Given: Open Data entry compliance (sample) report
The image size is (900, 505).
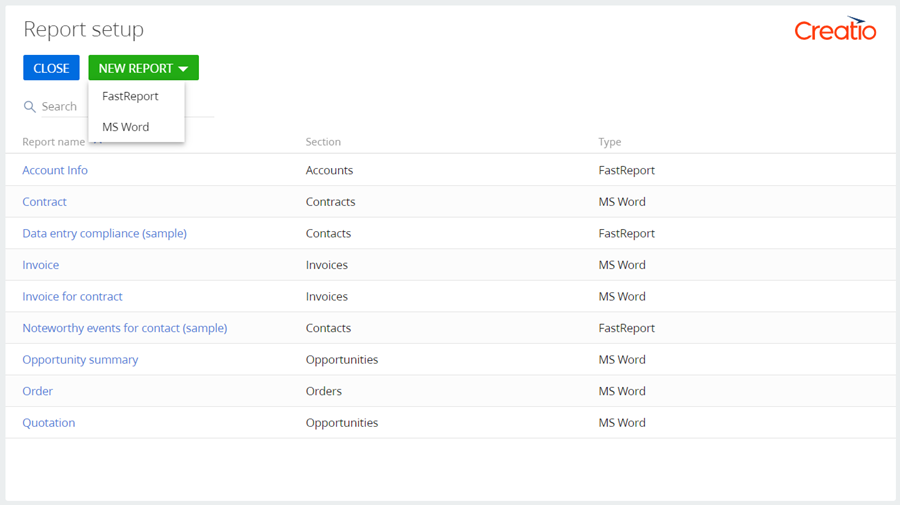Looking at the screenshot, I should click(x=104, y=233).
